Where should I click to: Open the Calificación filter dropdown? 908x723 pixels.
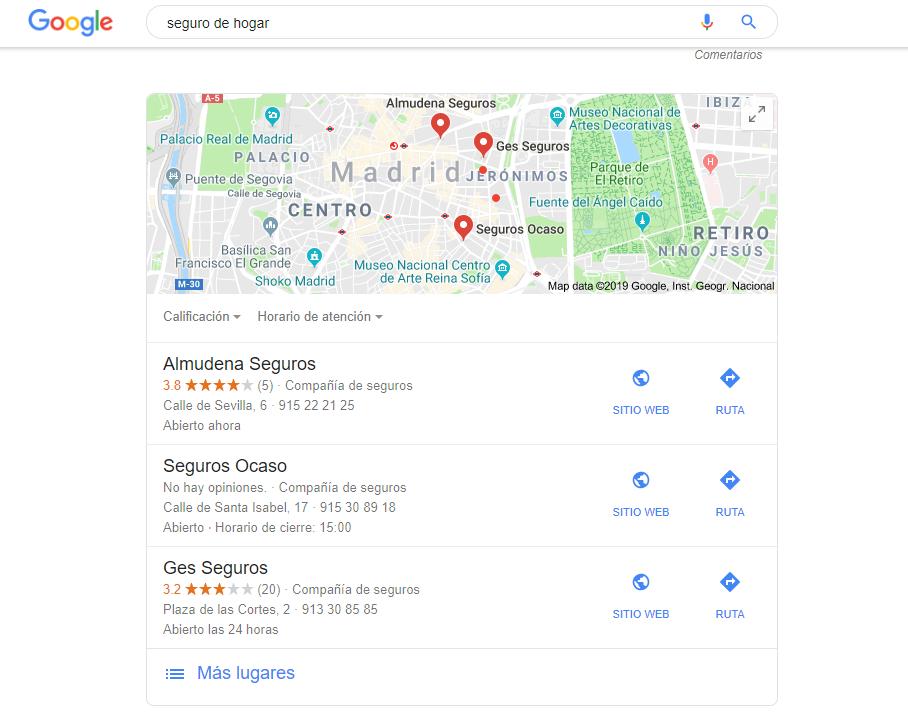pyautogui.click(x=202, y=317)
